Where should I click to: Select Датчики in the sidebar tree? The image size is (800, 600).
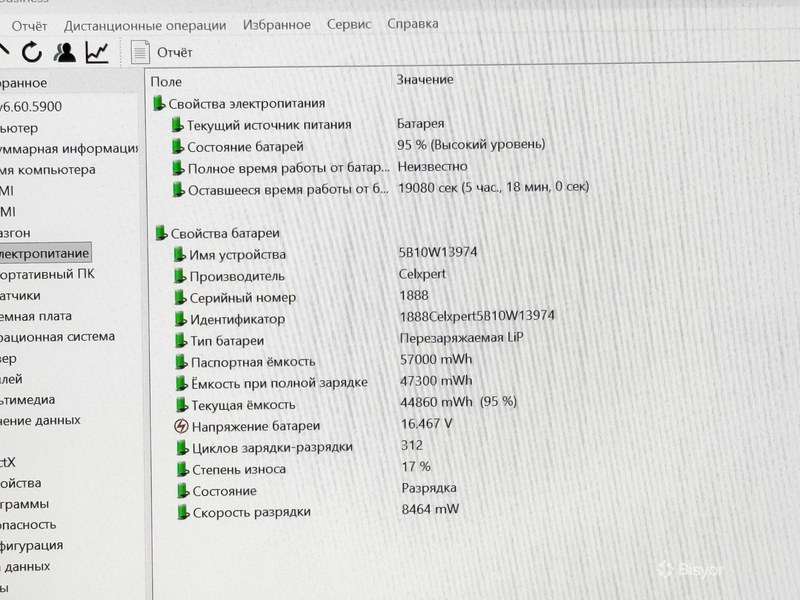tap(20, 295)
